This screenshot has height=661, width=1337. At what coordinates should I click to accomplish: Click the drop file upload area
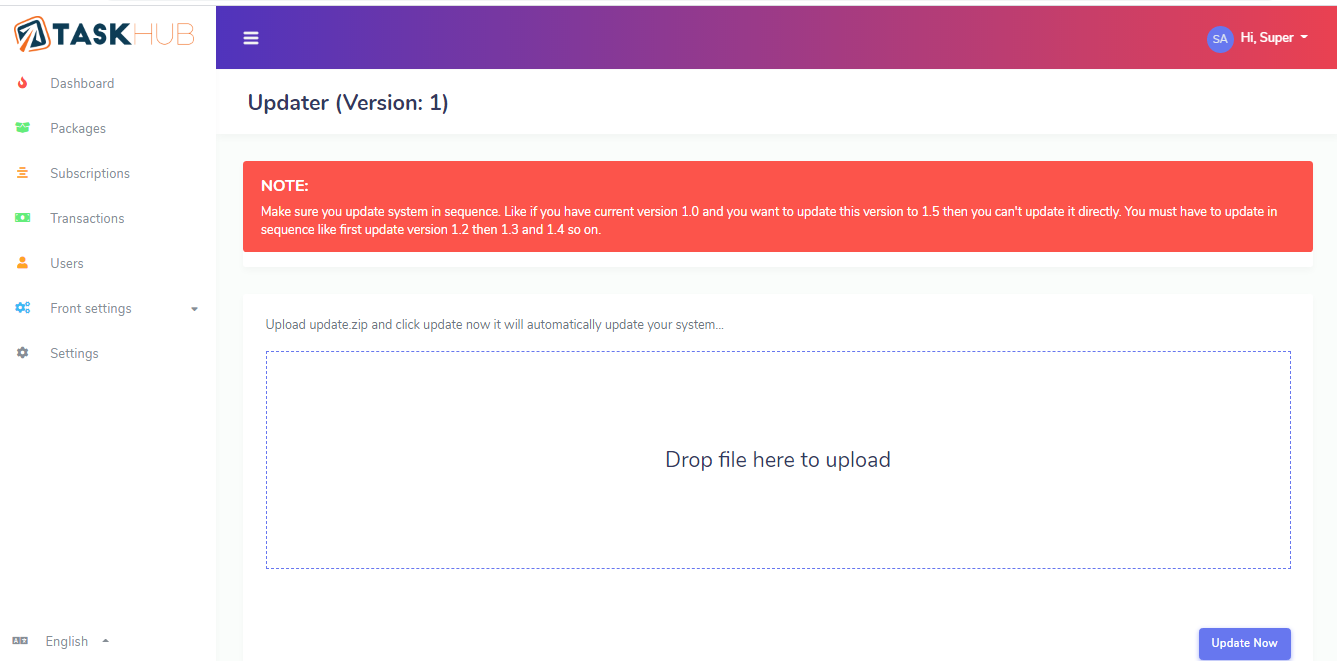click(x=777, y=460)
